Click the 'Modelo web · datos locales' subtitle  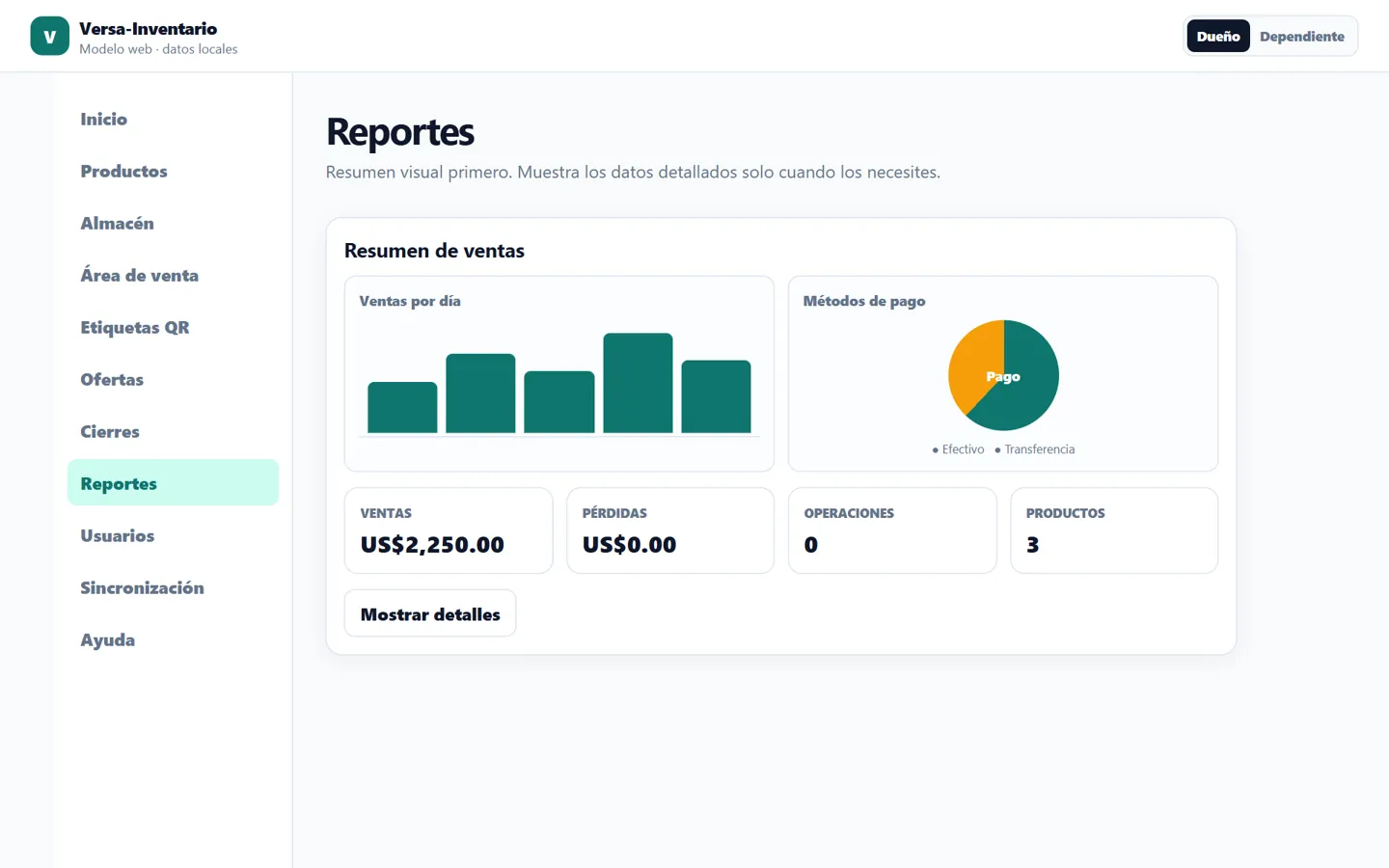coord(158,49)
